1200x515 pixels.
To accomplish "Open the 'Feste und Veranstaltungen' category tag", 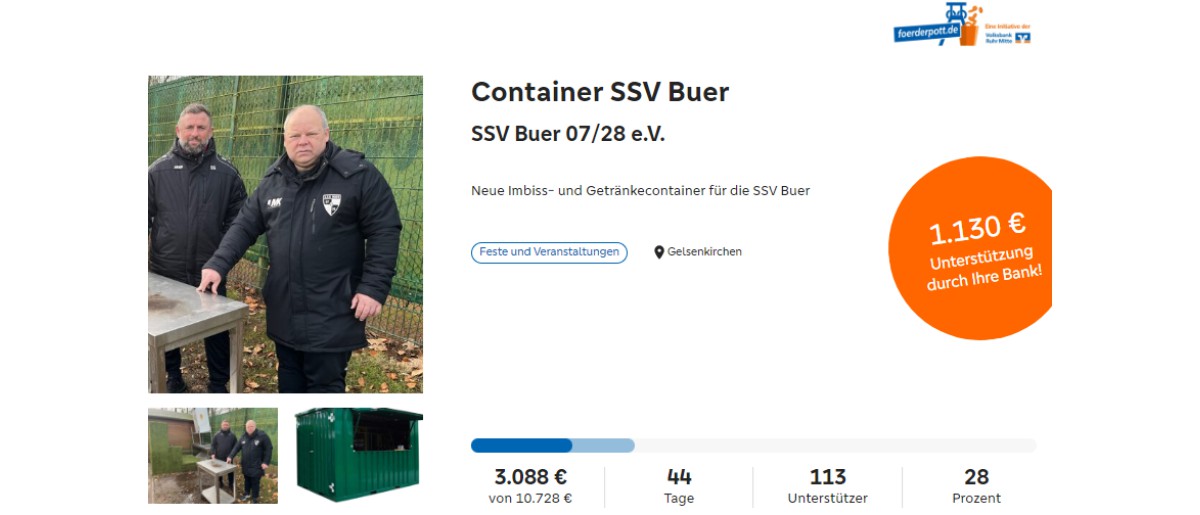I will pyautogui.click(x=549, y=252).
